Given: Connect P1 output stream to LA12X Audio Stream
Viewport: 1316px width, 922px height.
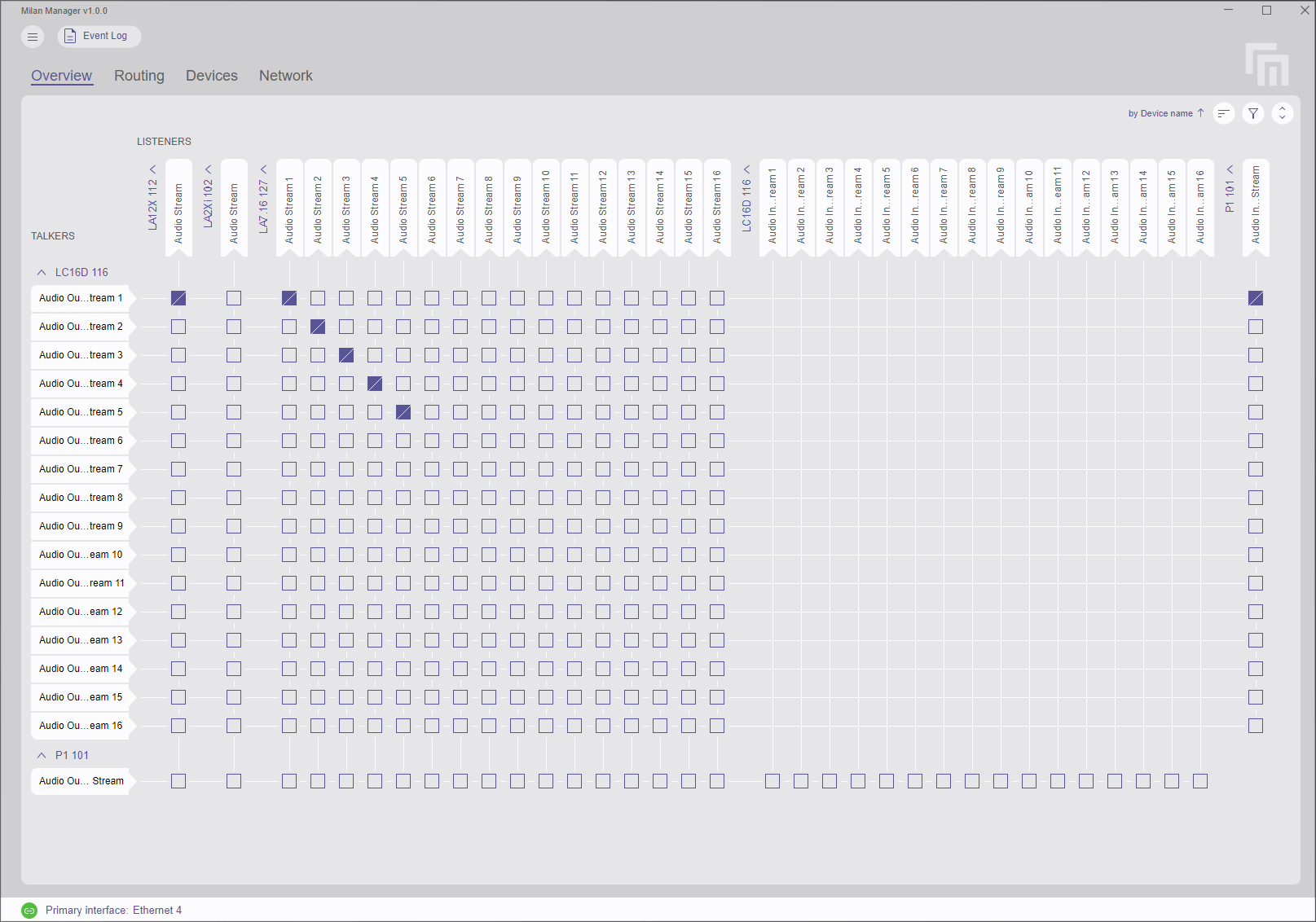Looking at the screenshot, I should click(178, 781).
